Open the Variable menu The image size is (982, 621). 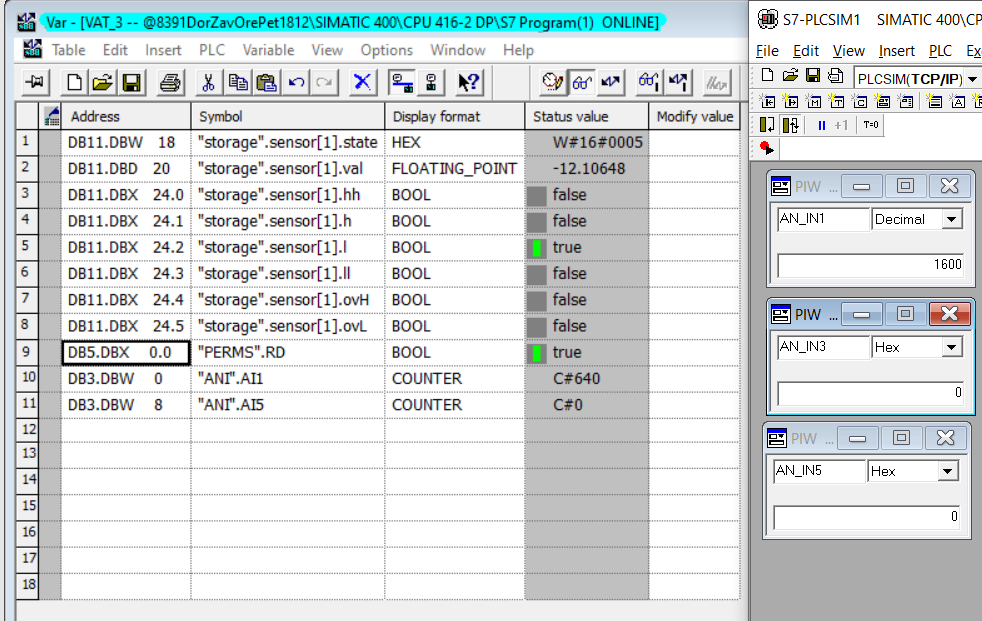pyautogui.click(x=268, y=50)
